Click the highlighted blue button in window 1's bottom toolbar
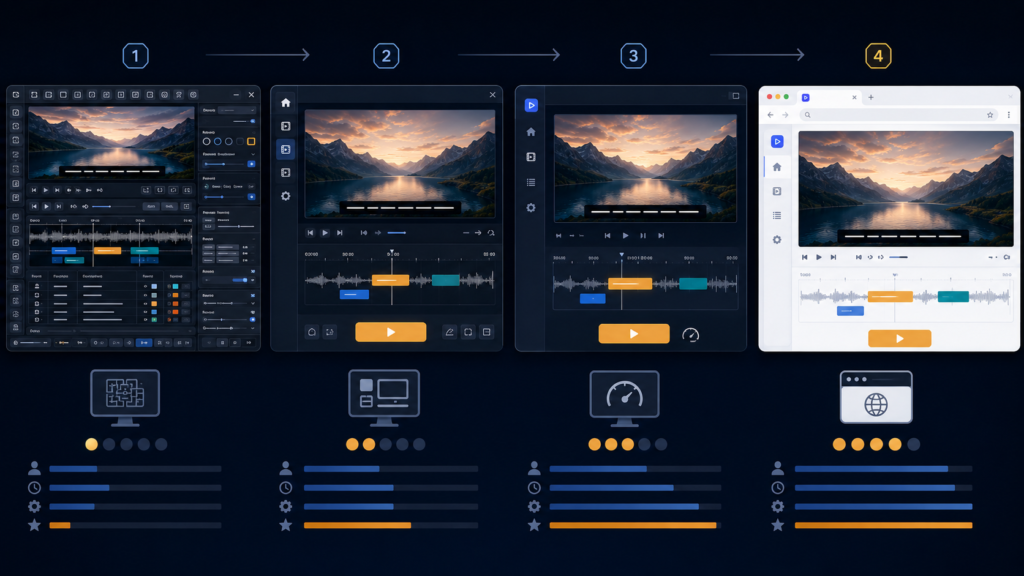 click(x=144, y=342)
